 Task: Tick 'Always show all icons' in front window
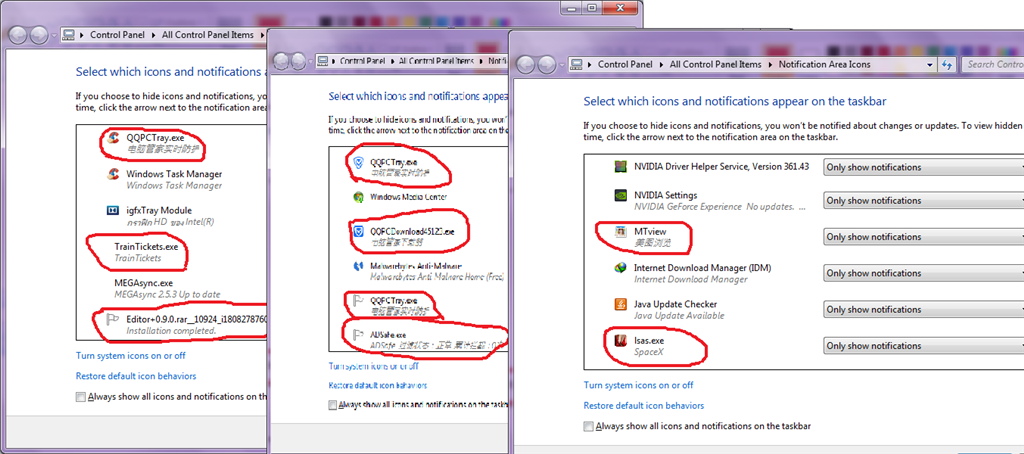point(589,427)
